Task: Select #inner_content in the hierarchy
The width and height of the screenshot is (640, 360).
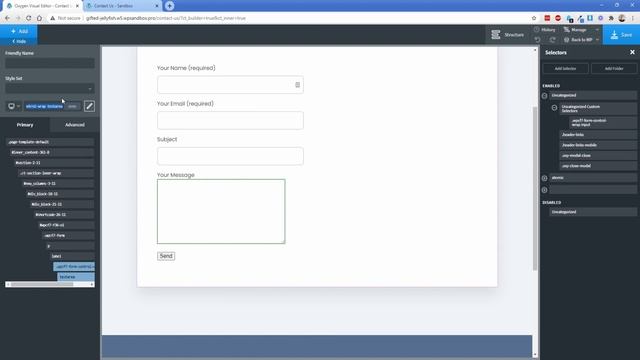Action: point(52,152)
